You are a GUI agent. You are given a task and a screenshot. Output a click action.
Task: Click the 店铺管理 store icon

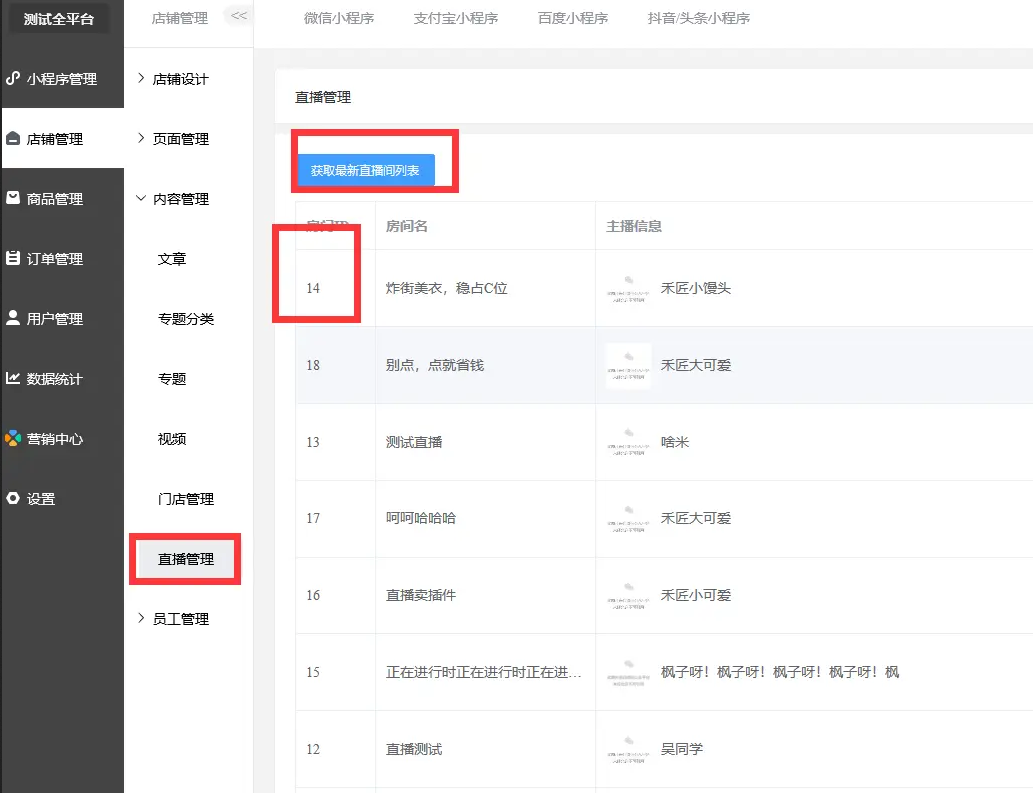tap(13, 139)
